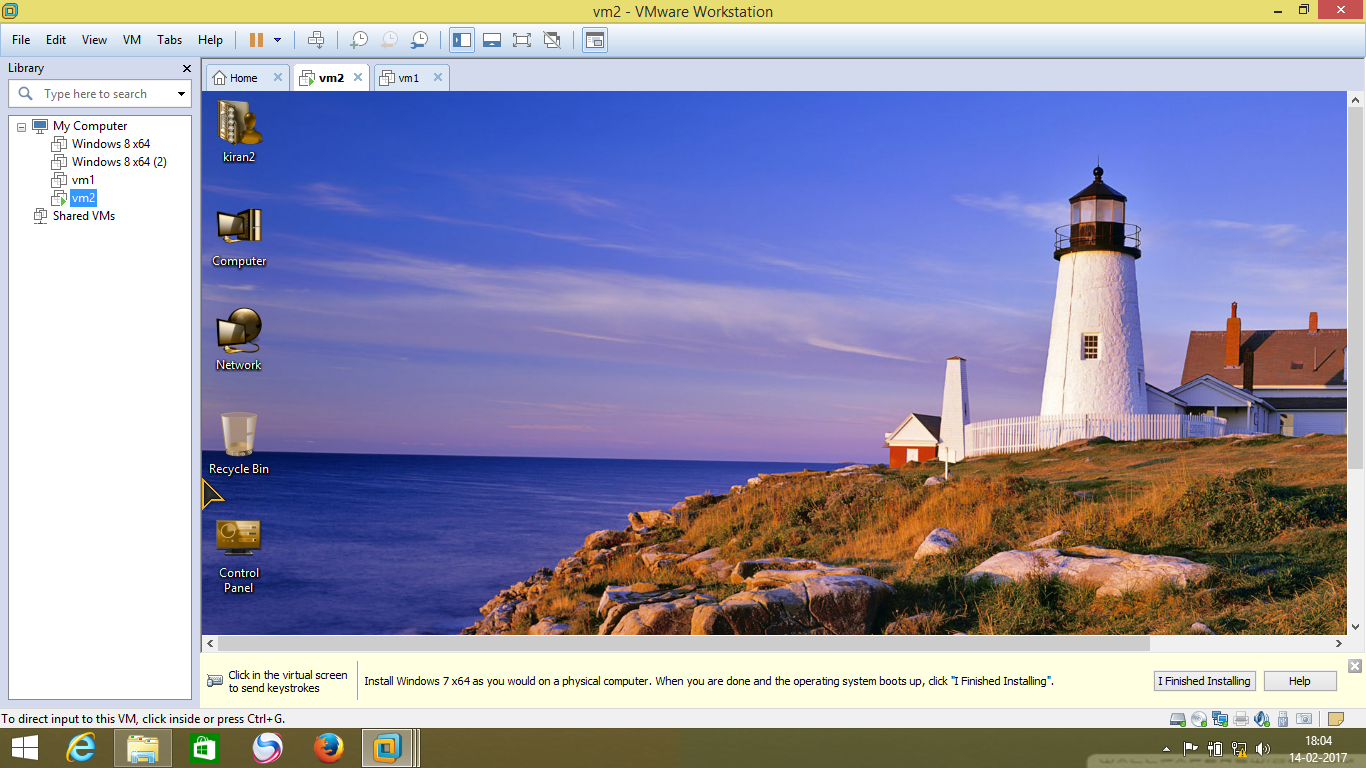Show hidden system tray icons
Image resolution: width=1366 pixels, height=768 pixels.
pyautogui.click(x=1166, y=749)
